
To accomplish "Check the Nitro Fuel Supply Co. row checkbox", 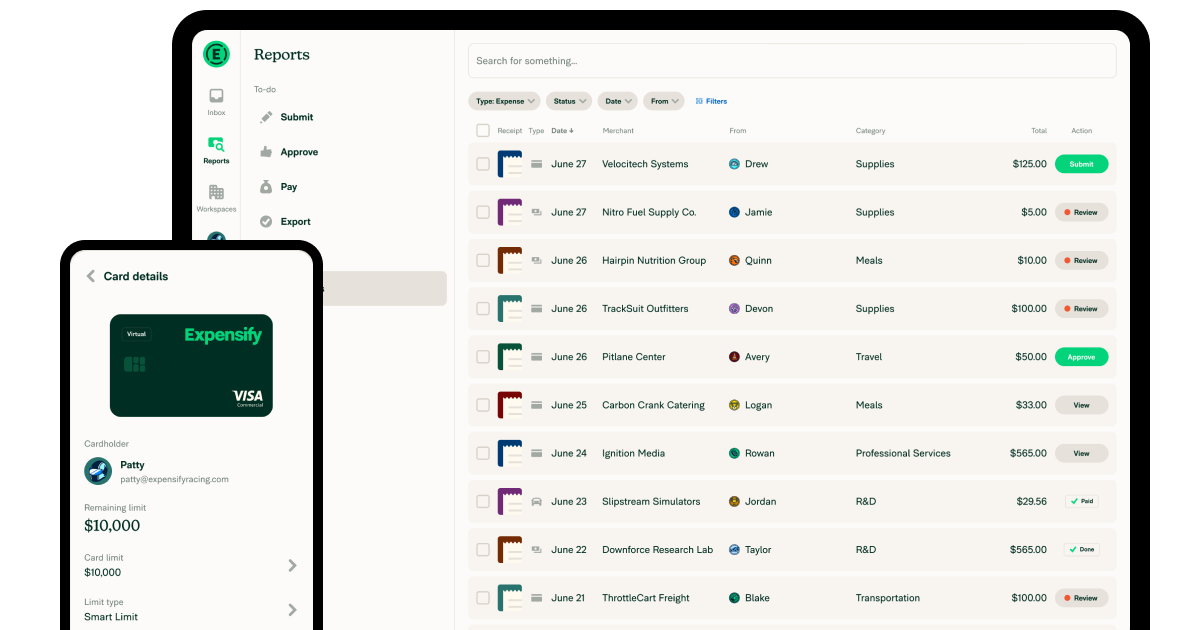I will 483,212.
